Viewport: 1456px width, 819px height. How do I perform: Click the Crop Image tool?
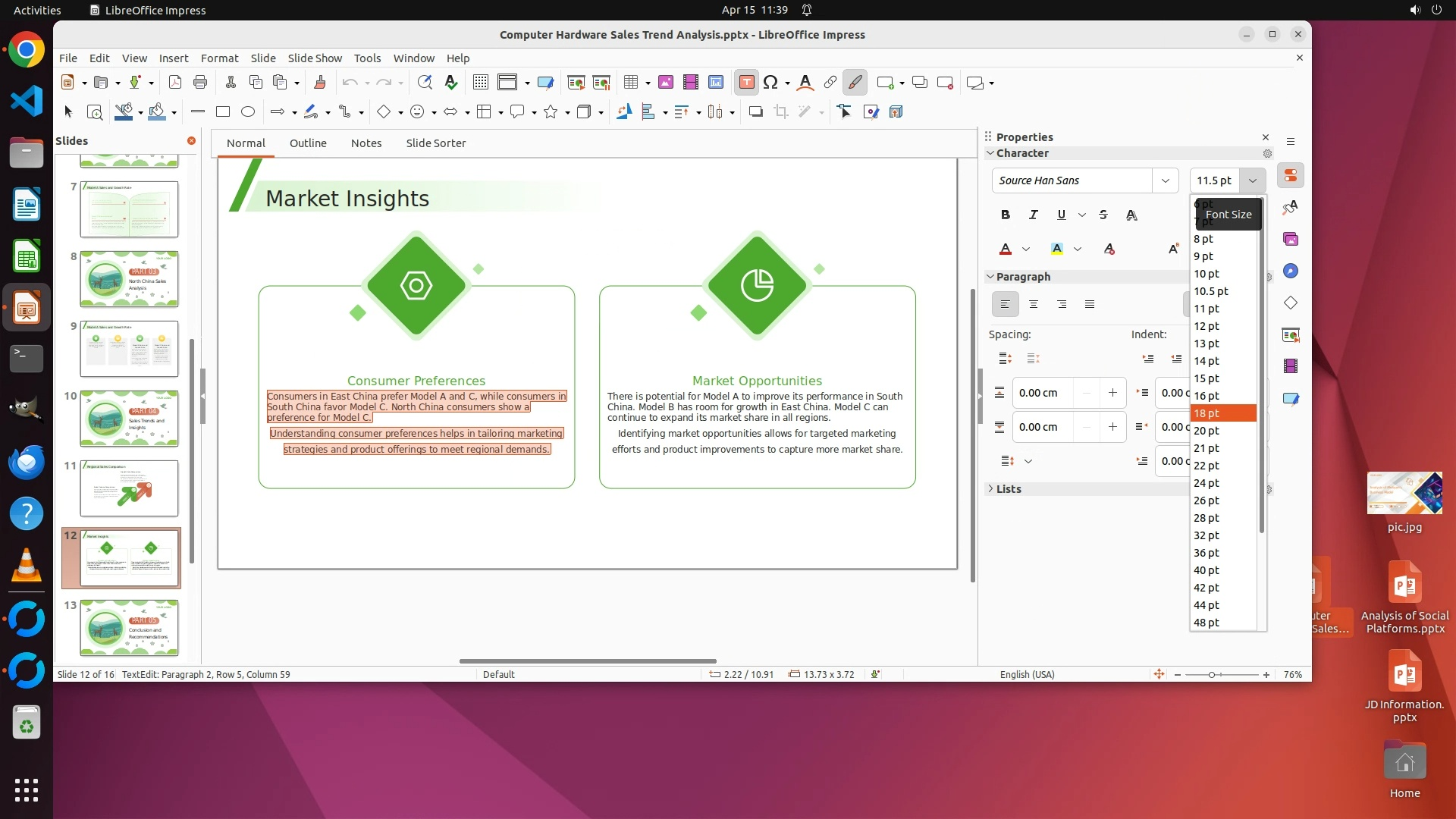(x=781, y=112)
